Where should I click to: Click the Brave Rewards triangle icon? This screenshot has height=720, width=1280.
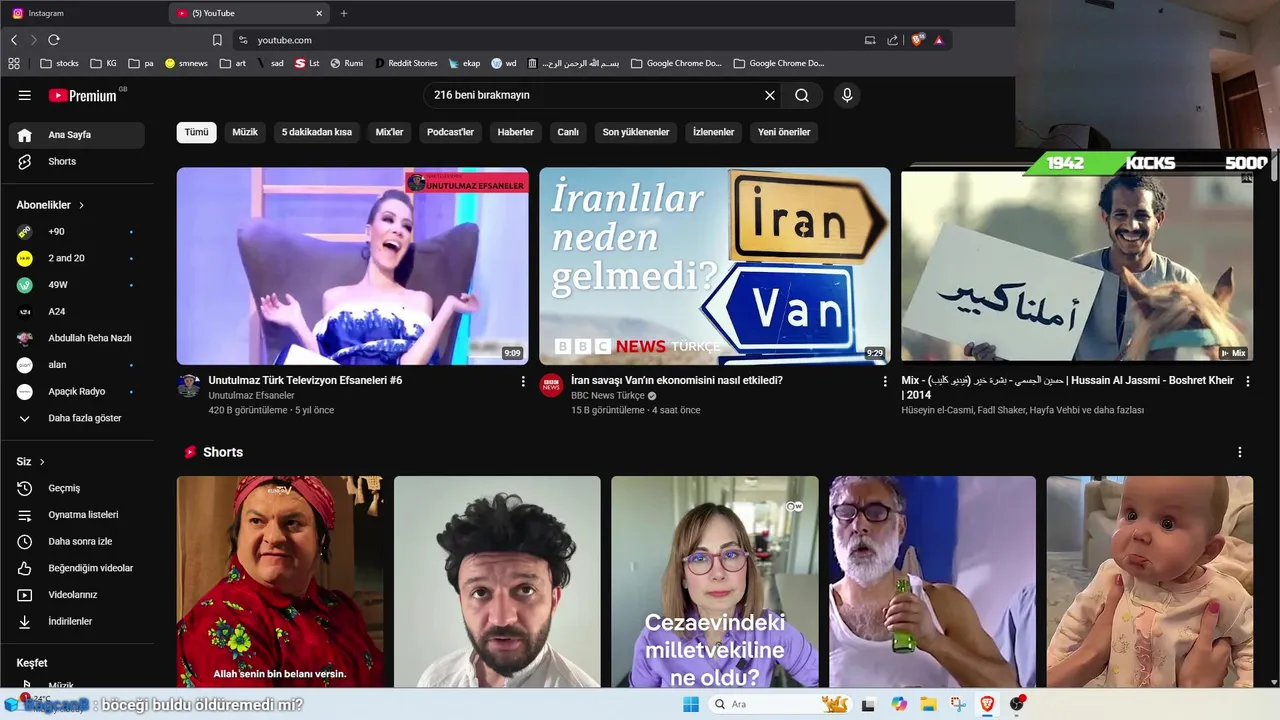tap(939, 40)
